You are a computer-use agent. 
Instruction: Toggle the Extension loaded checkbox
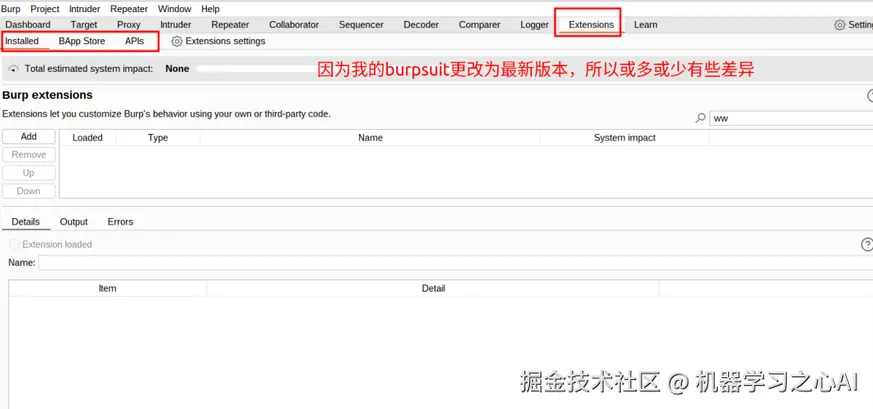coord(15,244)
